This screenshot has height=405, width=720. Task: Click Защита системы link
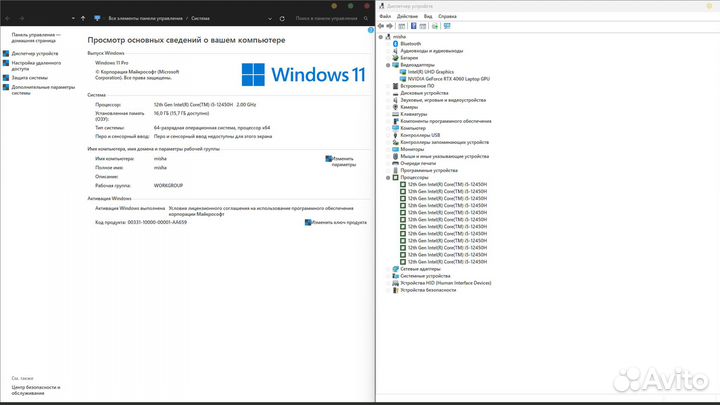(30, 77)
